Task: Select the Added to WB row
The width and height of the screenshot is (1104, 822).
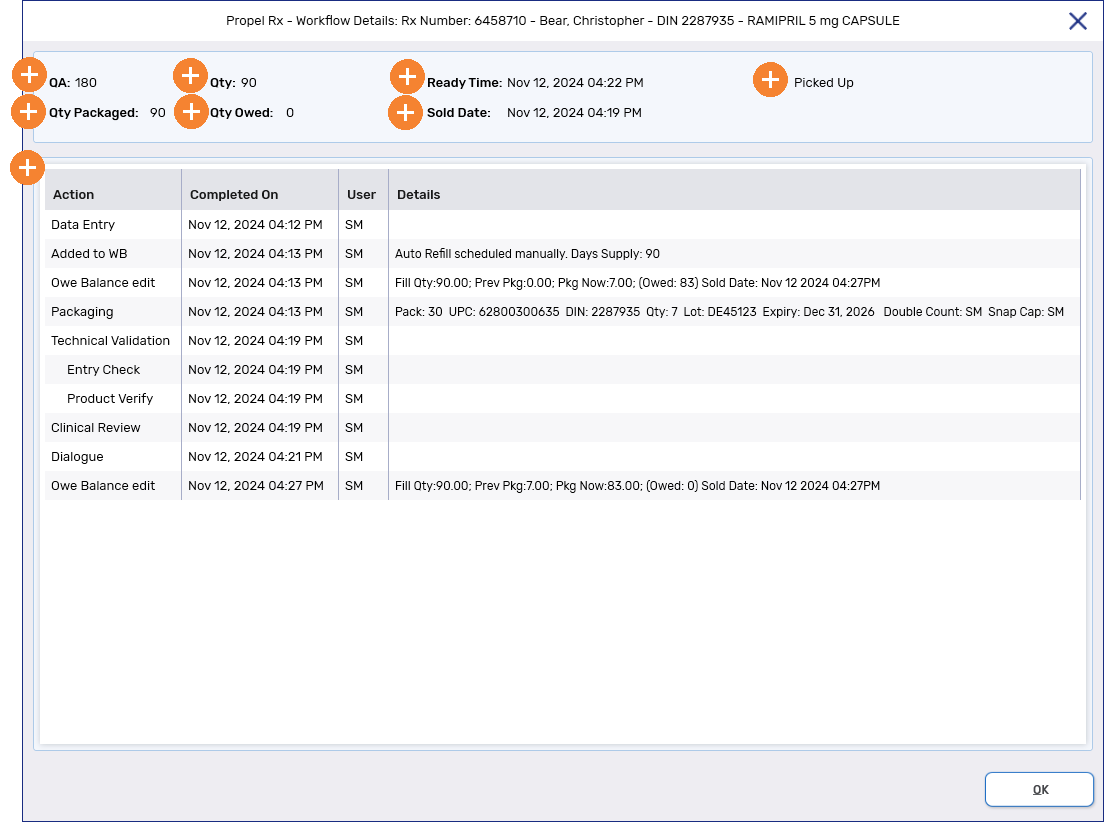Action: 89,254
